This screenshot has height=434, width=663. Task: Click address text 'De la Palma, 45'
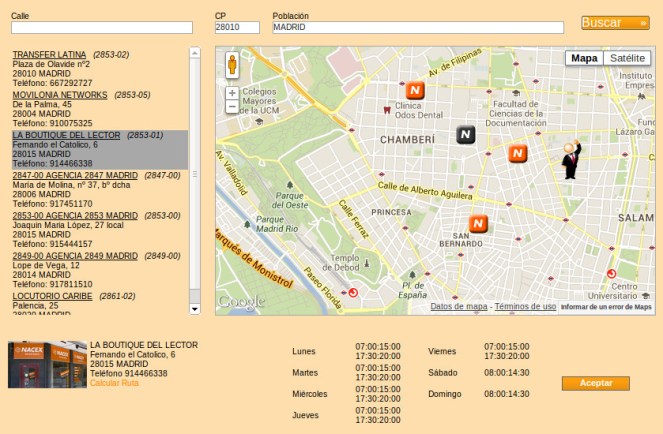(42, 104)
